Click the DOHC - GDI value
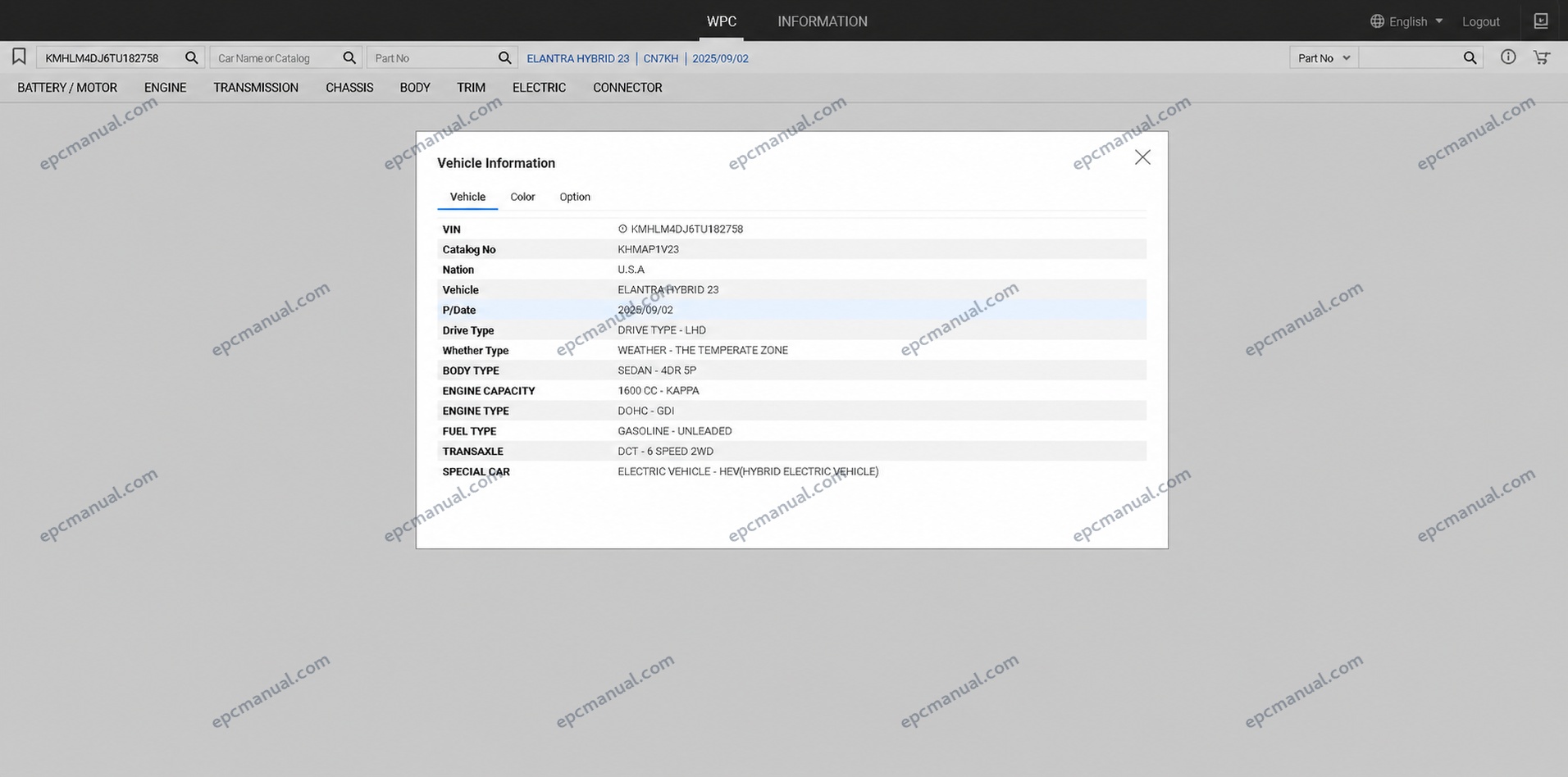Screen dimensions: 1568x777 tap(646, 411)
